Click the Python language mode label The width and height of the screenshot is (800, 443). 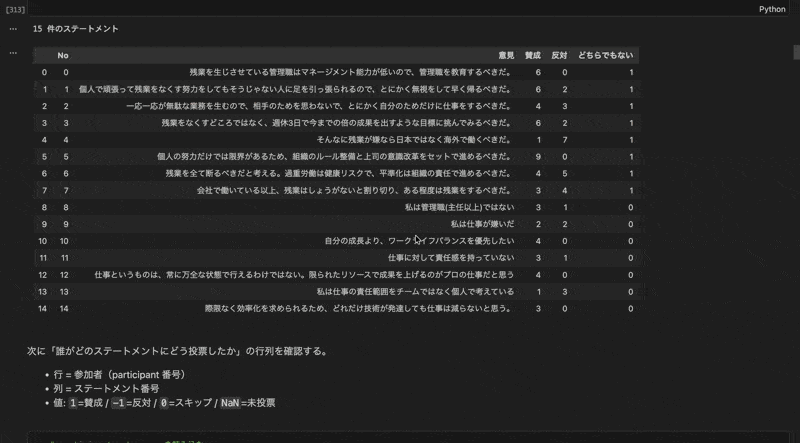click(772, 9)
